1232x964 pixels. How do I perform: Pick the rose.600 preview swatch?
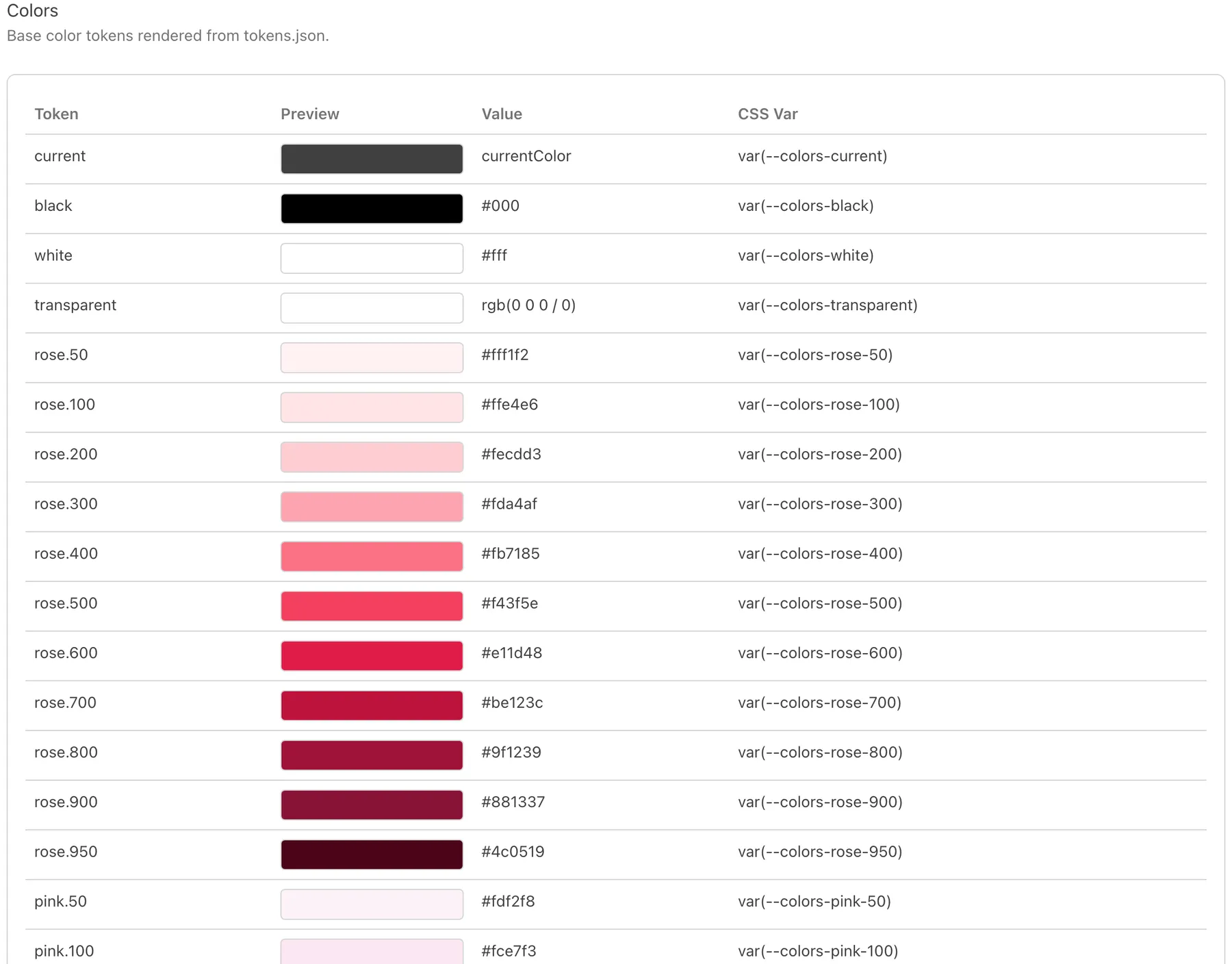tap(372, 656)
